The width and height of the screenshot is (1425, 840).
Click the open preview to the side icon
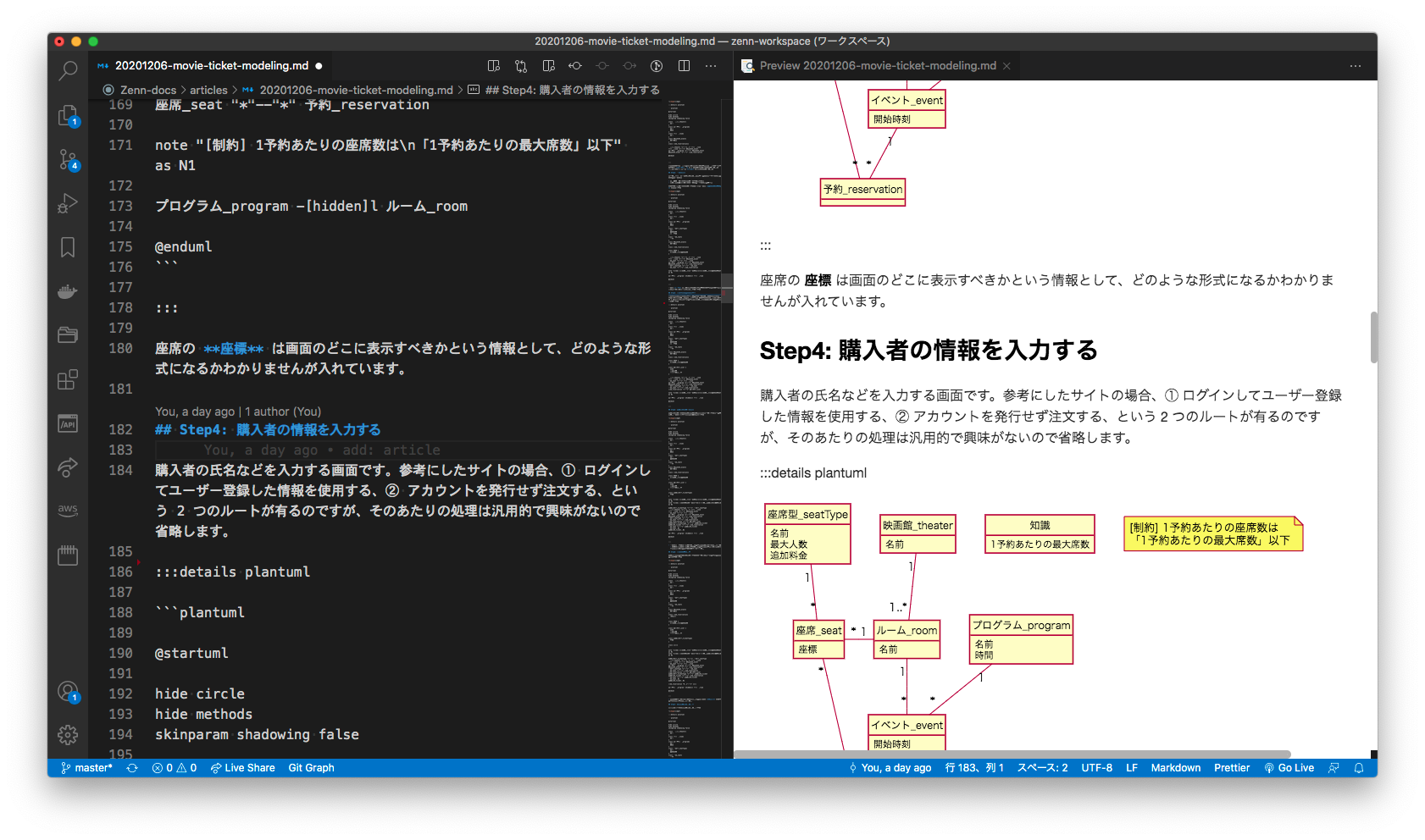(494, 65)
